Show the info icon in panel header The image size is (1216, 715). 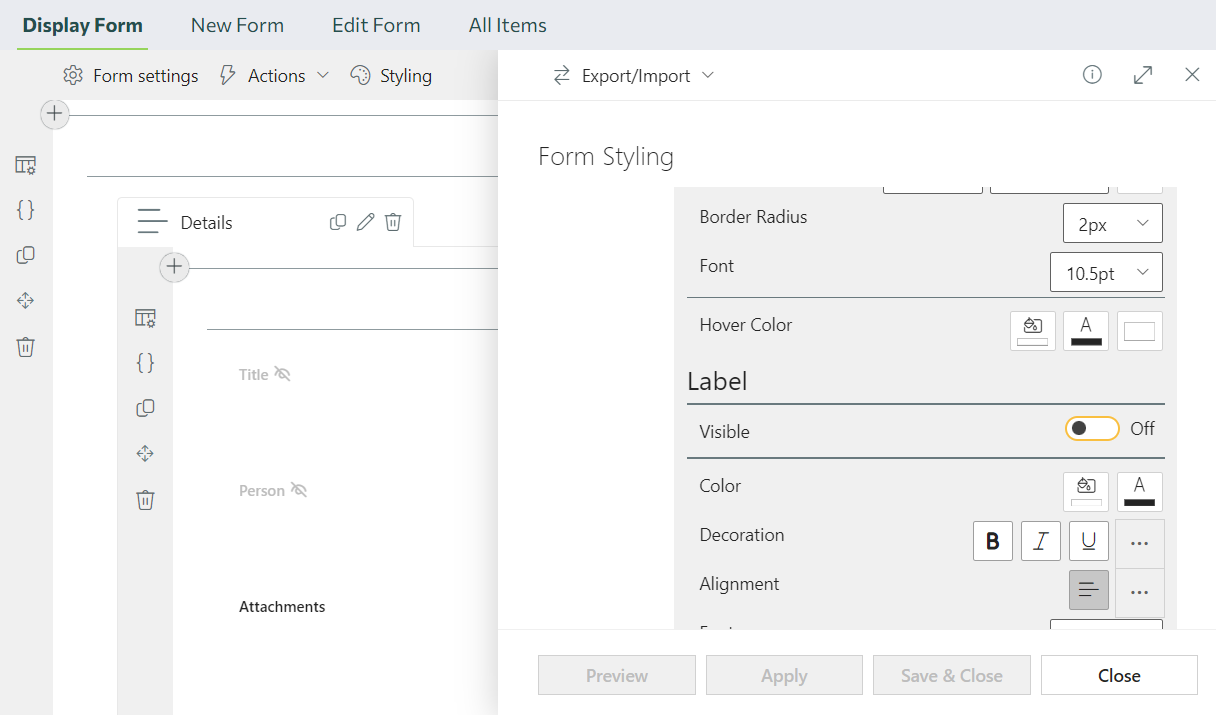click(x=1092, y=75)
